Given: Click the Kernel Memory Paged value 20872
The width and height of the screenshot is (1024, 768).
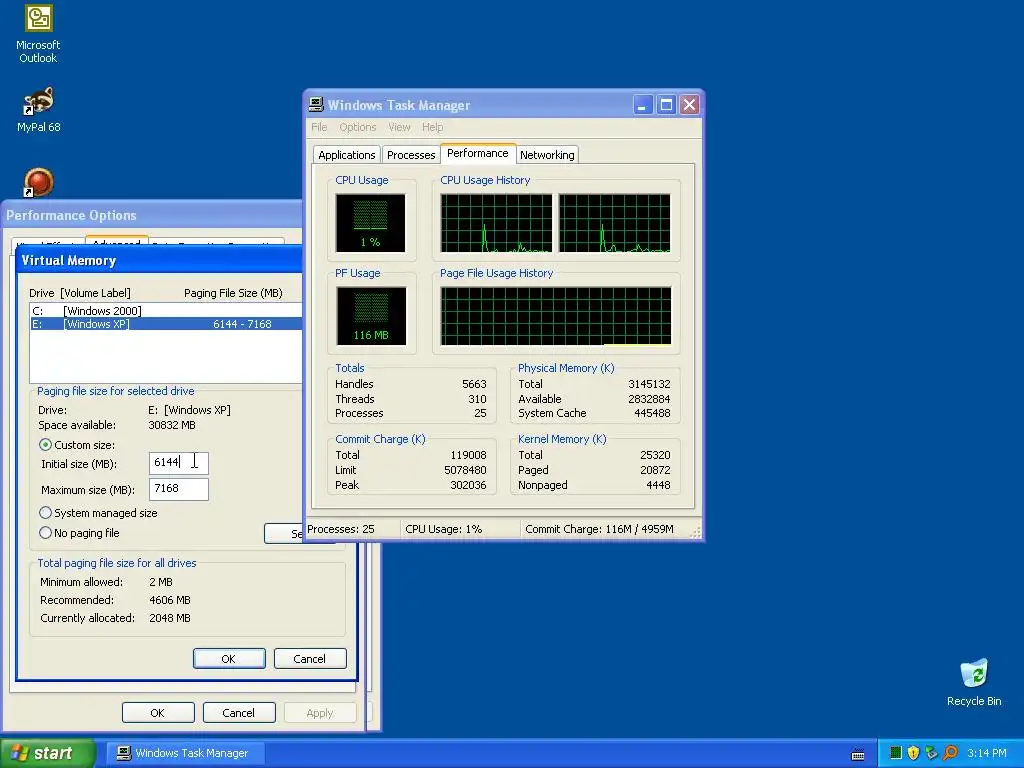Looking at the screenshot, I should click(x=655, y=470).
